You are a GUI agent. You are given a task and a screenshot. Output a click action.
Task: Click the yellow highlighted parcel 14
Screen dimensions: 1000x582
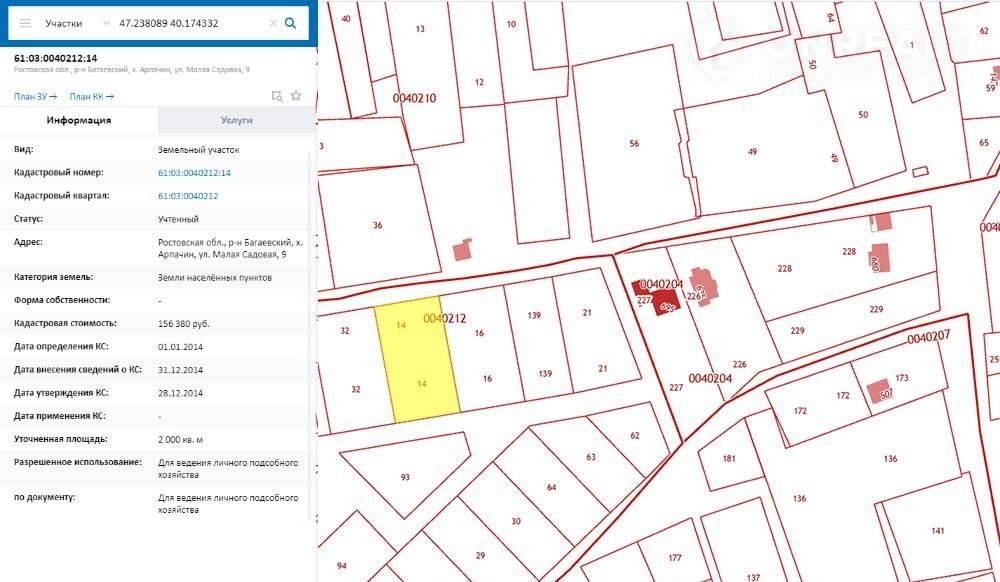pyautogui.click(x=417, y=360)
